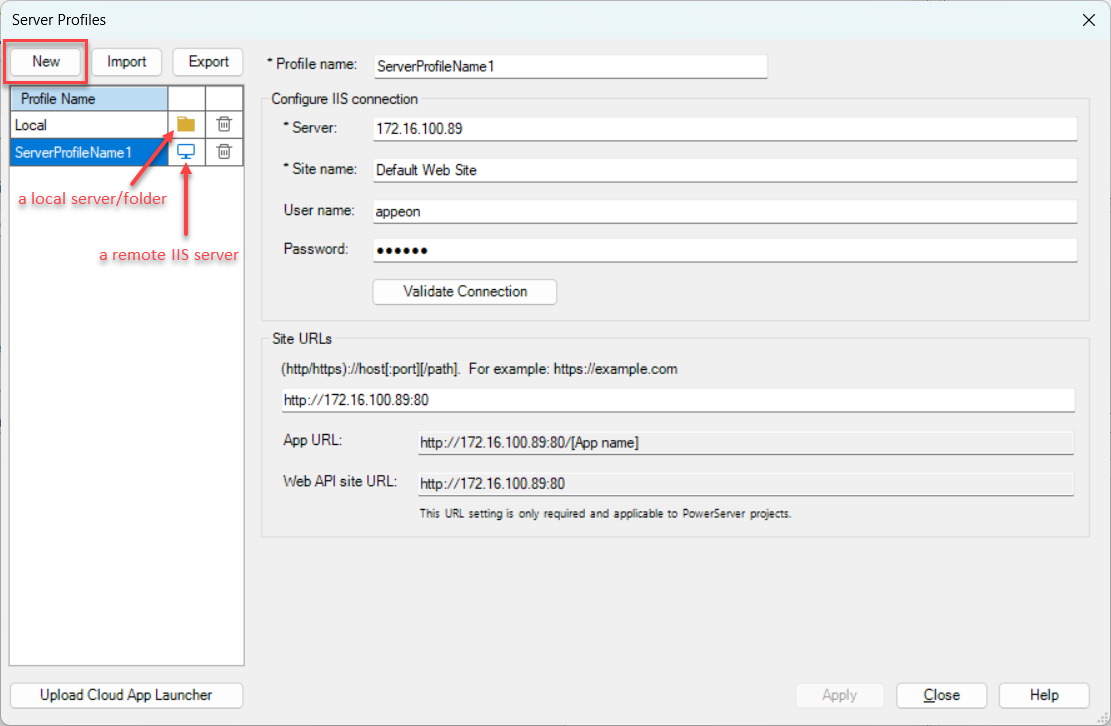
Task: Click Upload Cloud App Launcher
Action: 126,695
